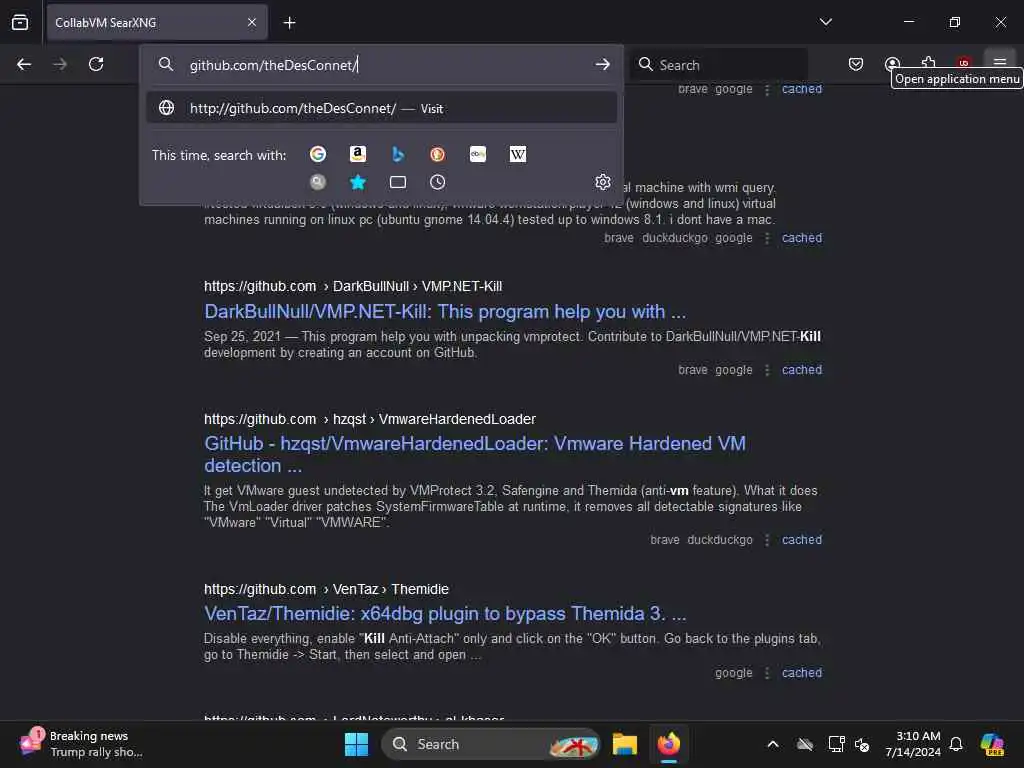This screenshot has height=768, width=1024.
Task: Open cached link below 'machines running on linux' snippet
Action: [802, 238]
